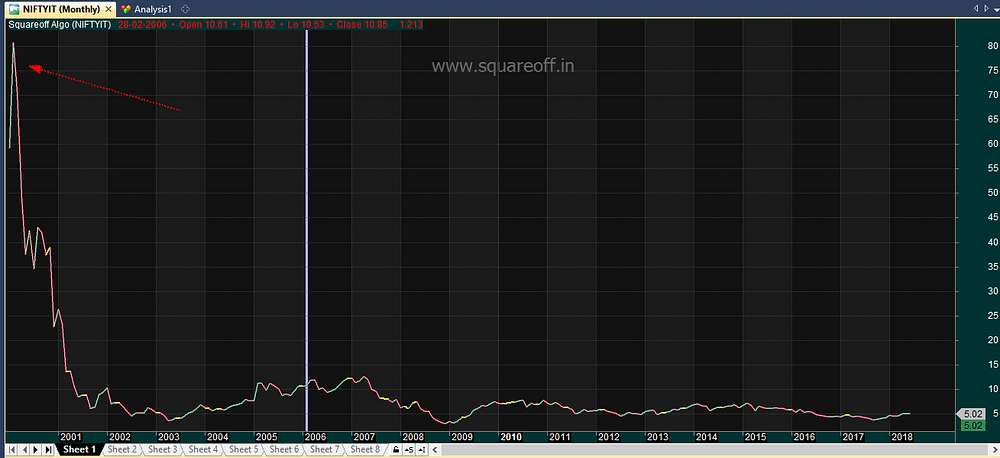The height and width of the screenshot is (458, 1000).
Task: Click the '1.213' value in title
Action: click(x=410, y=24)
